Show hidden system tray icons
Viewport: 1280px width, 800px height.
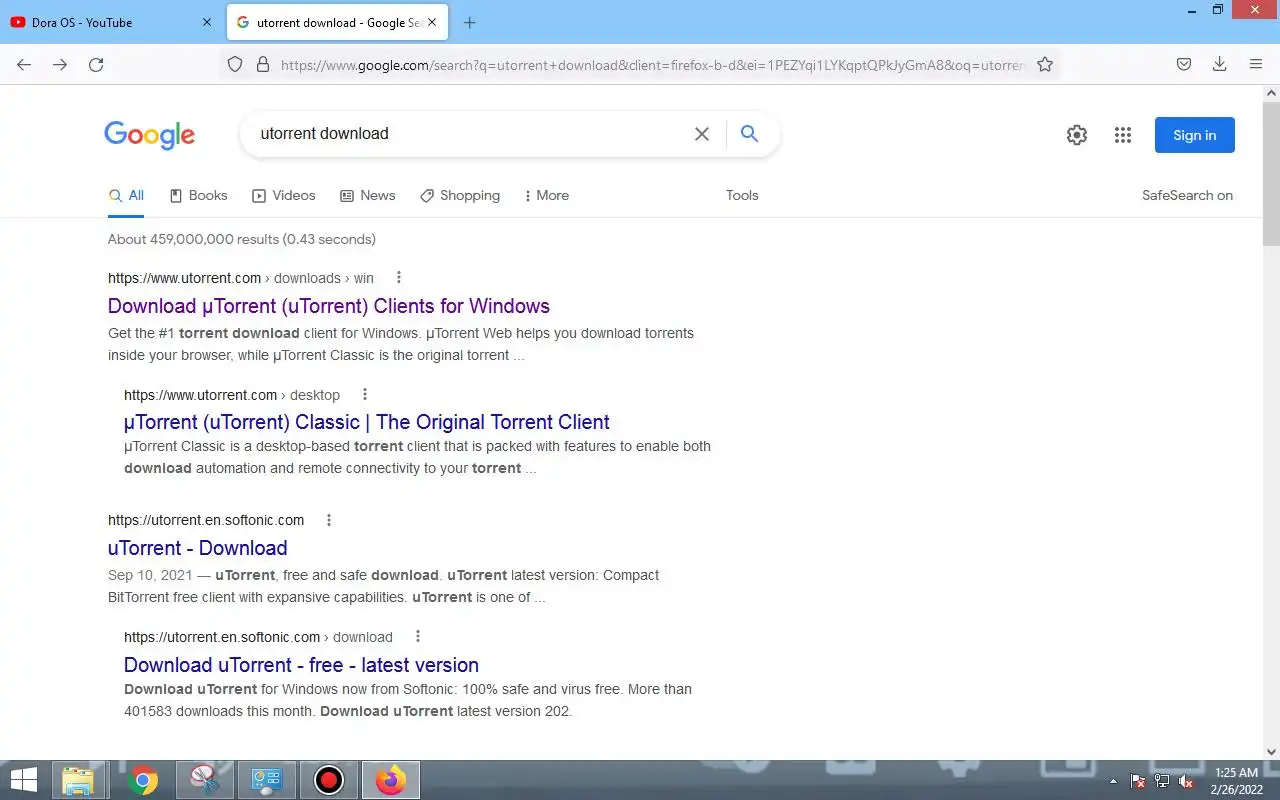click(x=1114, y=781)
